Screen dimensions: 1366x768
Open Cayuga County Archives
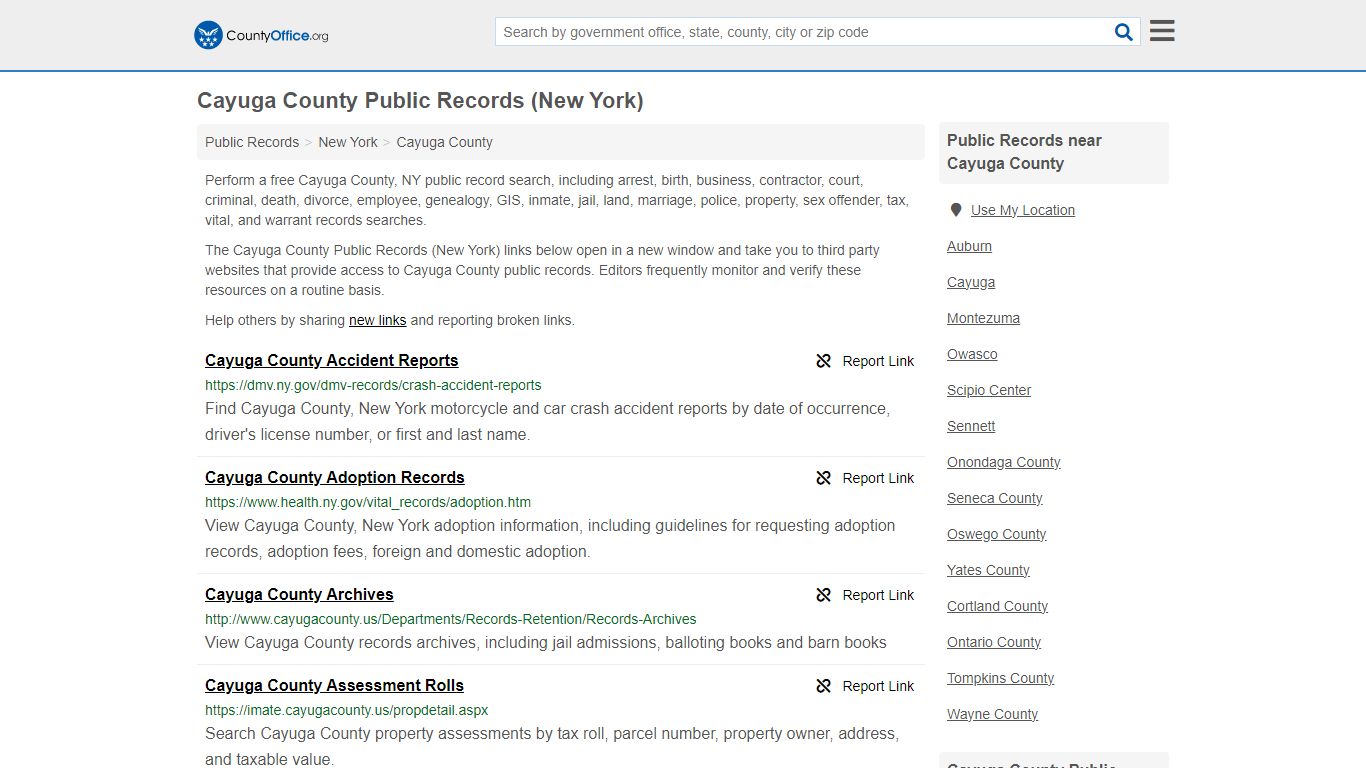(x=299, y=594)
